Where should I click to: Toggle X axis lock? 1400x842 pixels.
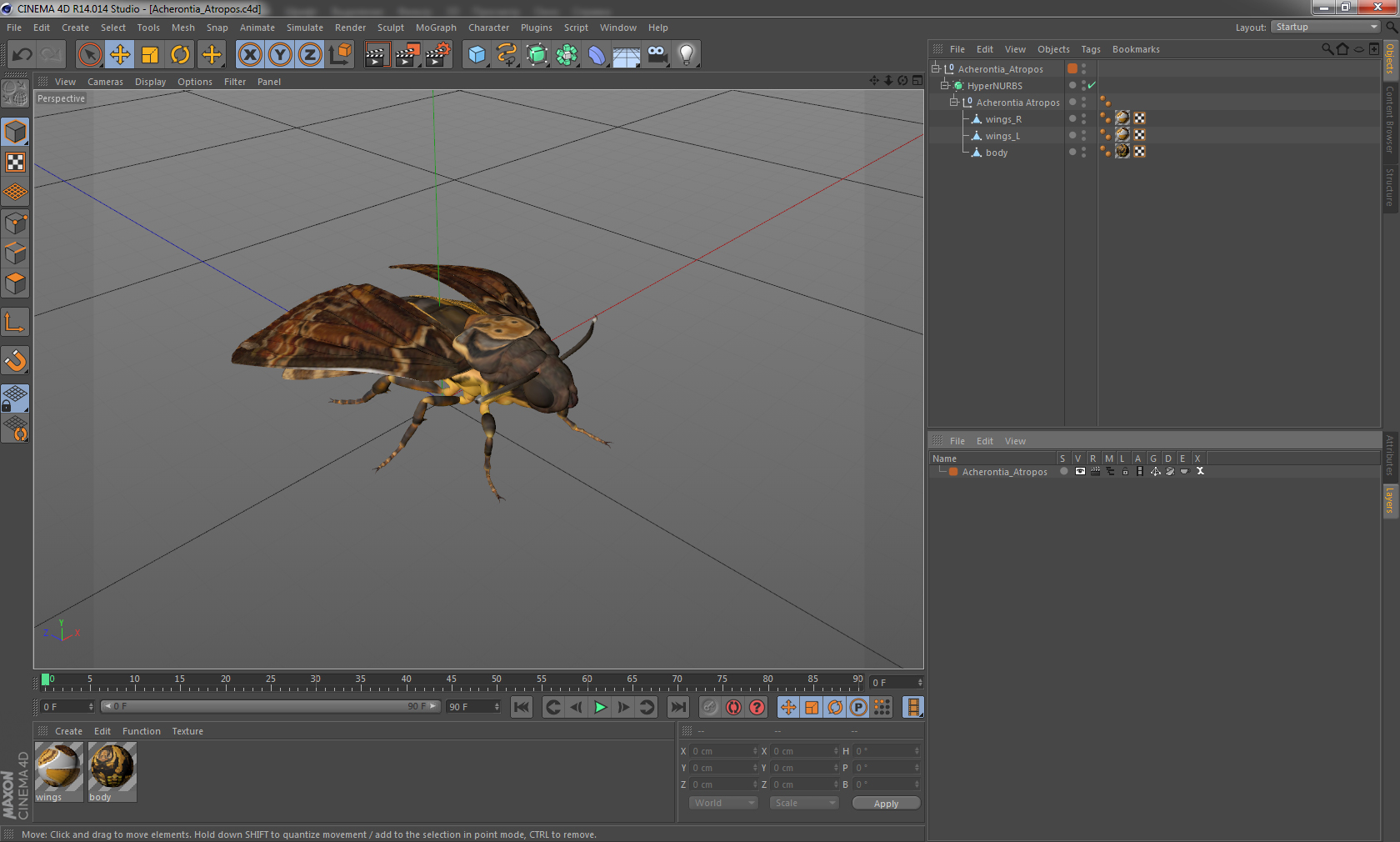tap(249, 55)
